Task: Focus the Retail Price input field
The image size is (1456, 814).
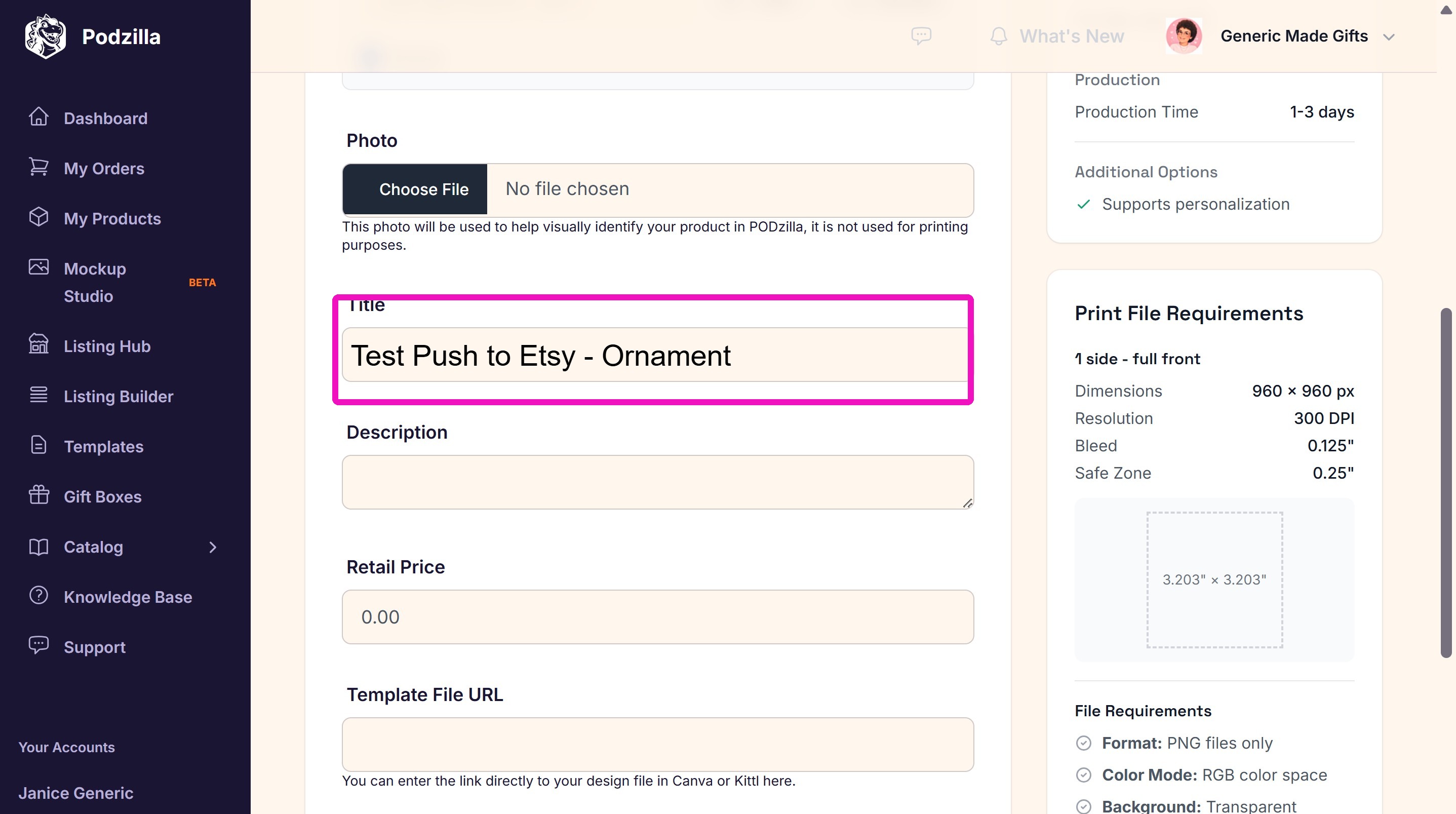Action: [x=658, y=617]
